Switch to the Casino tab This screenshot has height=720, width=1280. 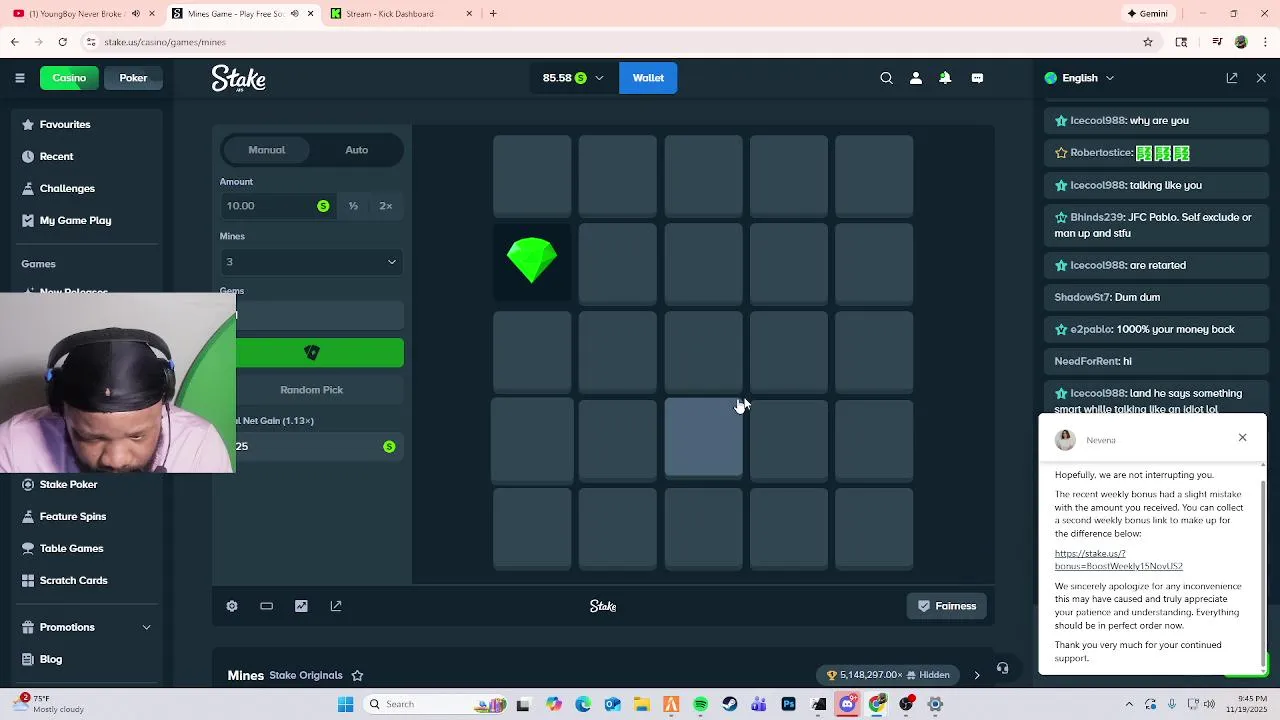[x=69, y=78]
